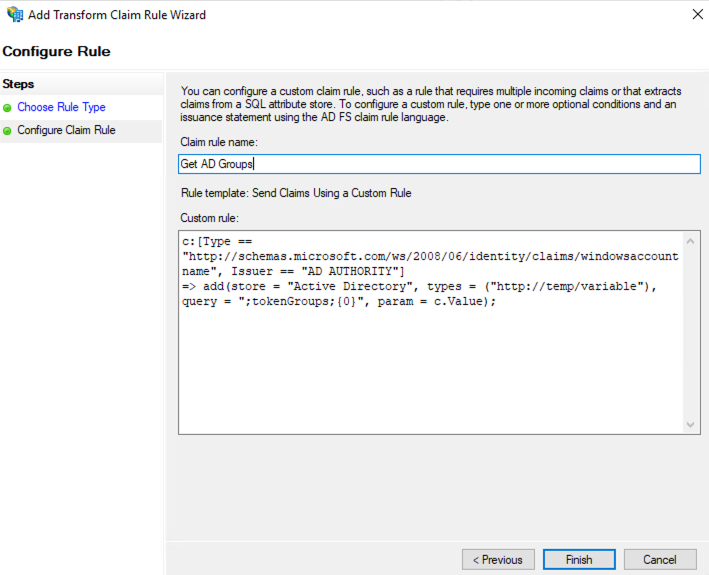Click Finish to save the claim rule
Image resolution: width=709 pixels, height=575 pixels.
[x=579, y=560]
